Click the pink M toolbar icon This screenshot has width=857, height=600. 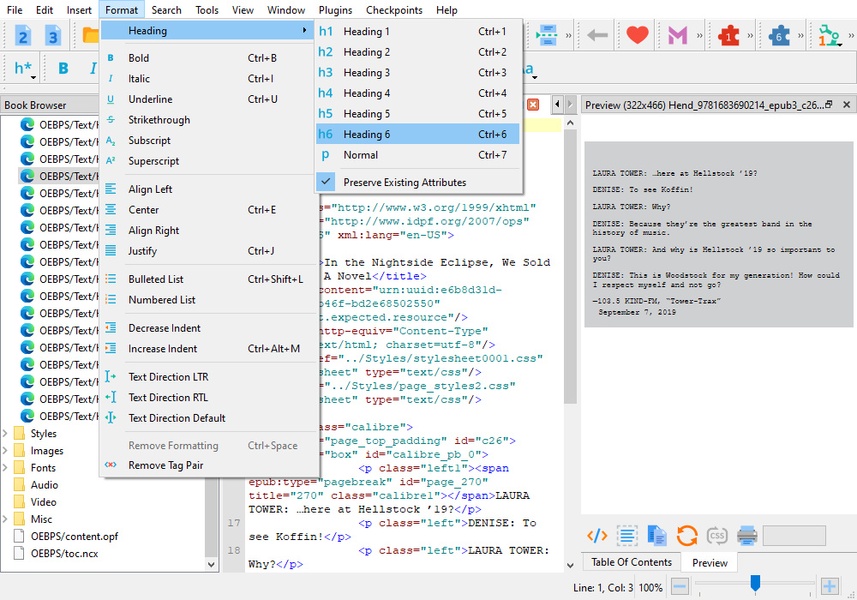pyautogui.click(x=678, y=36)
